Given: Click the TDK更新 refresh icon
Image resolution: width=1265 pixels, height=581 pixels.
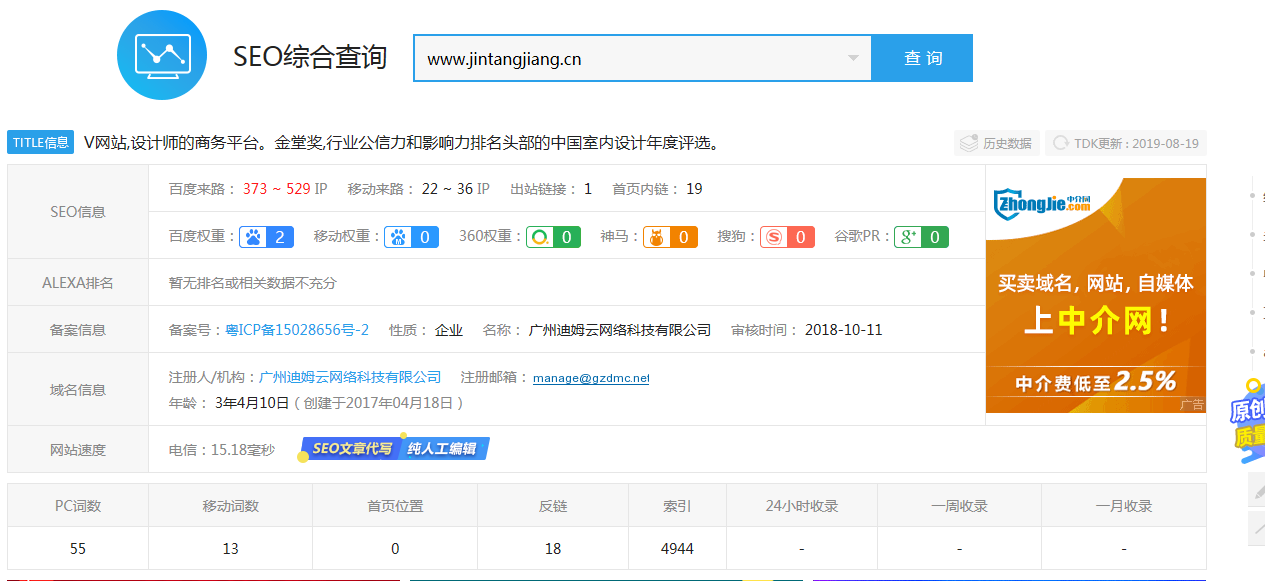Looking at the screenshot, I should [x=1059, y=143].
